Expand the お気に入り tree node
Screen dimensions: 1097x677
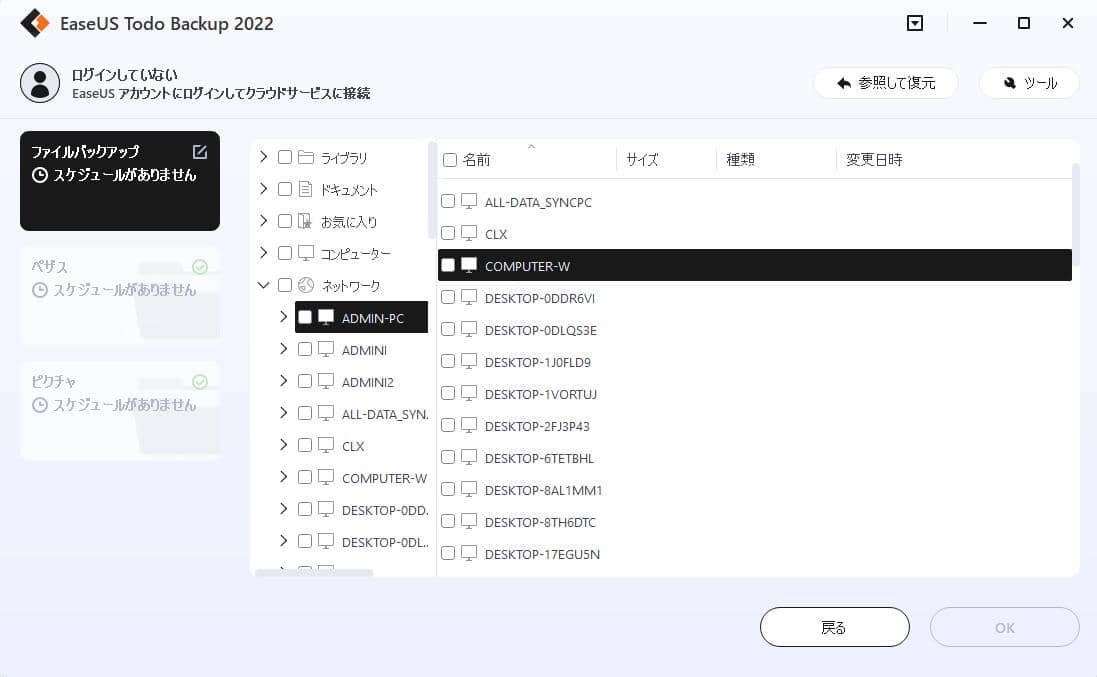click(264, 220)
